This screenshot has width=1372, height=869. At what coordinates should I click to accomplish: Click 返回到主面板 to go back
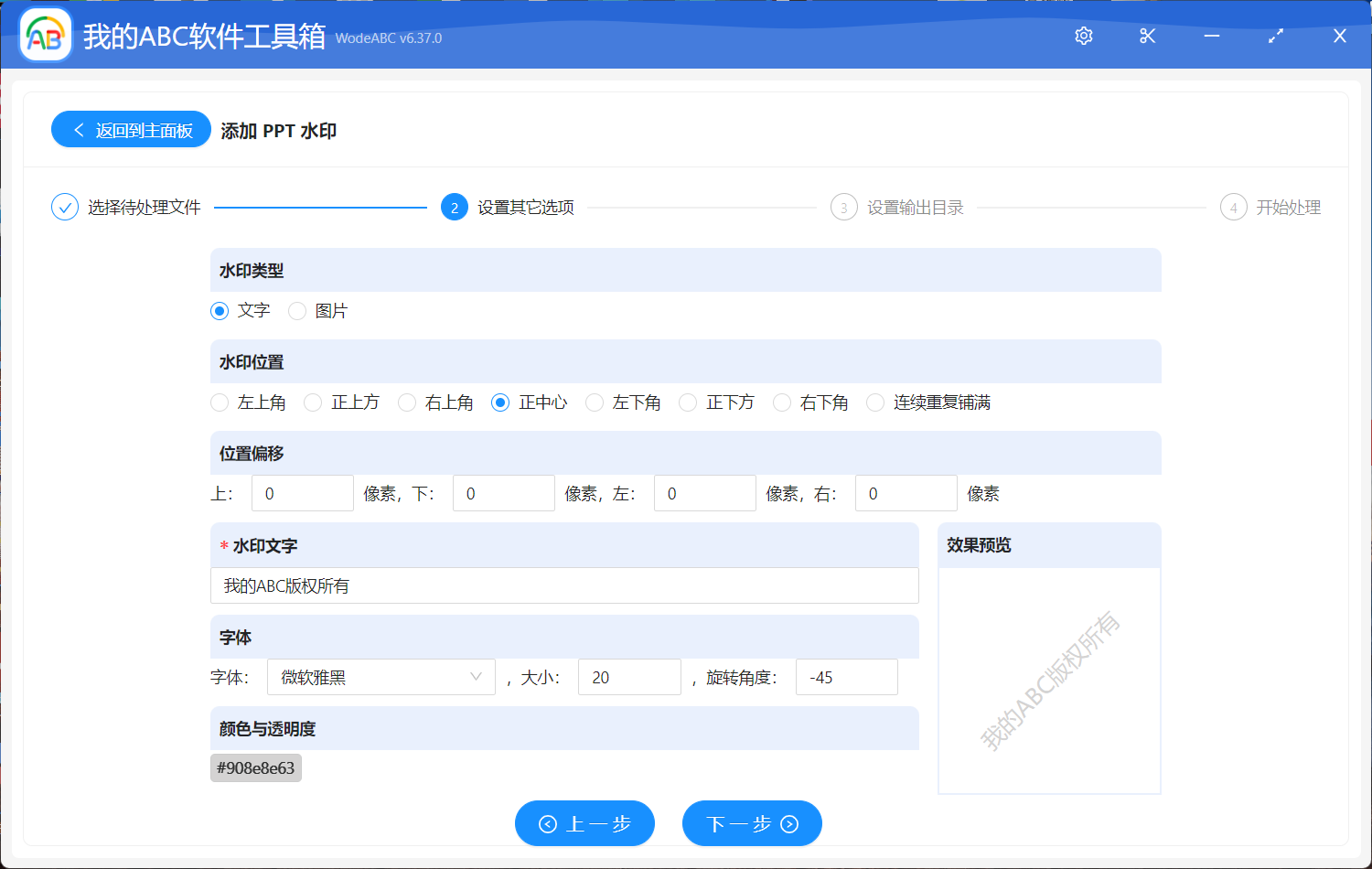tap(131, 129)
